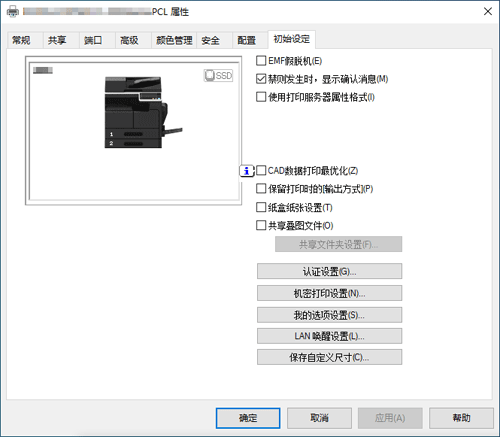Open 机密打印设置(N)... settings
This screenshot has height=437, width=500.
tap(329, 293)
